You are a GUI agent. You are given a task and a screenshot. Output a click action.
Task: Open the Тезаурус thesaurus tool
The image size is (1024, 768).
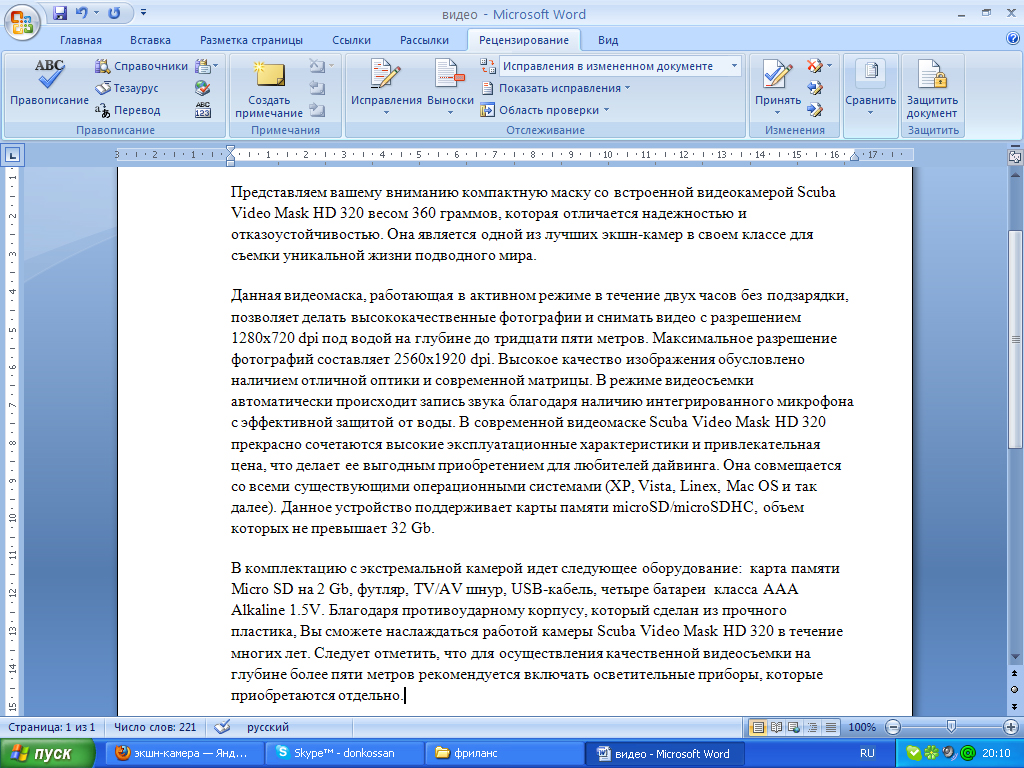[127, 88]
